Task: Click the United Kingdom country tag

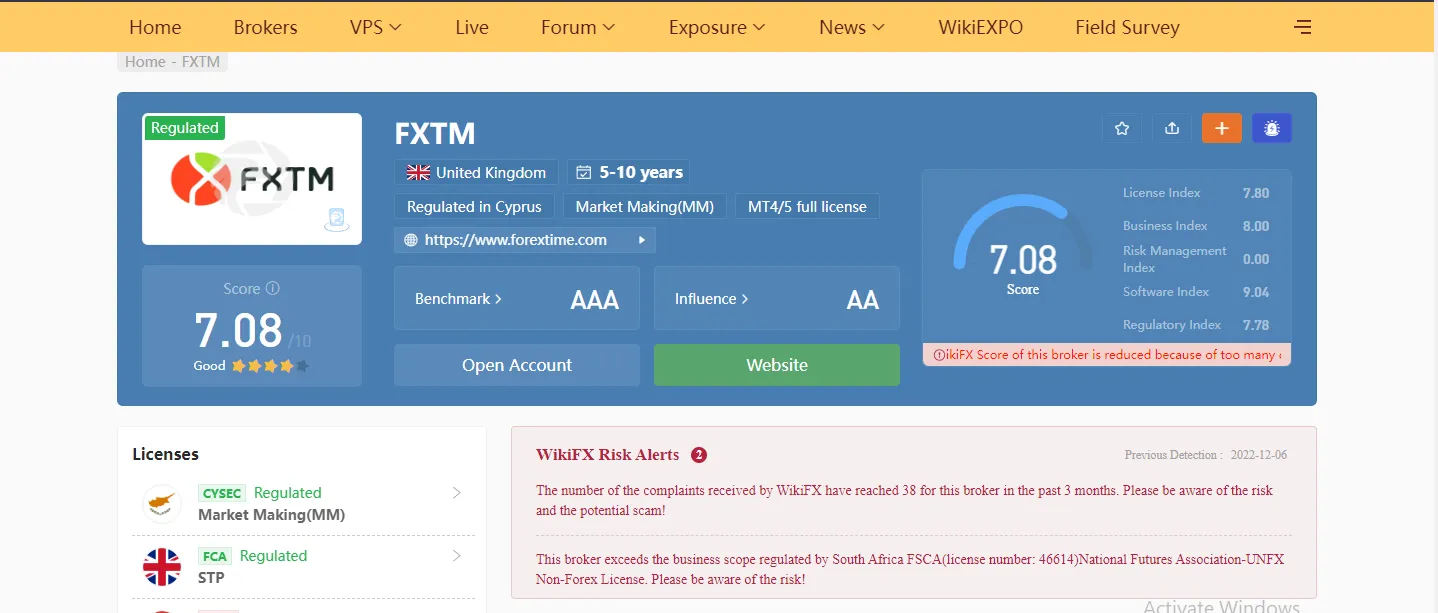Action: pos(475,173)
